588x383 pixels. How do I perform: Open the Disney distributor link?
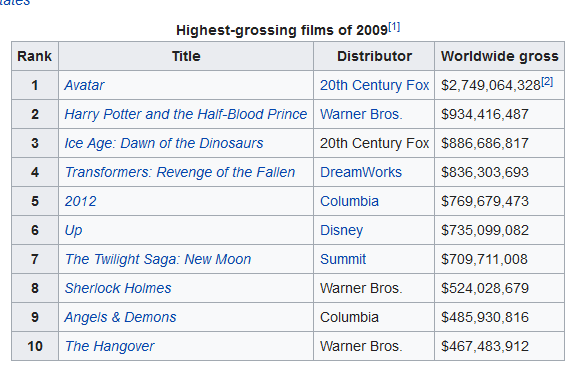(x=341, y=230)
